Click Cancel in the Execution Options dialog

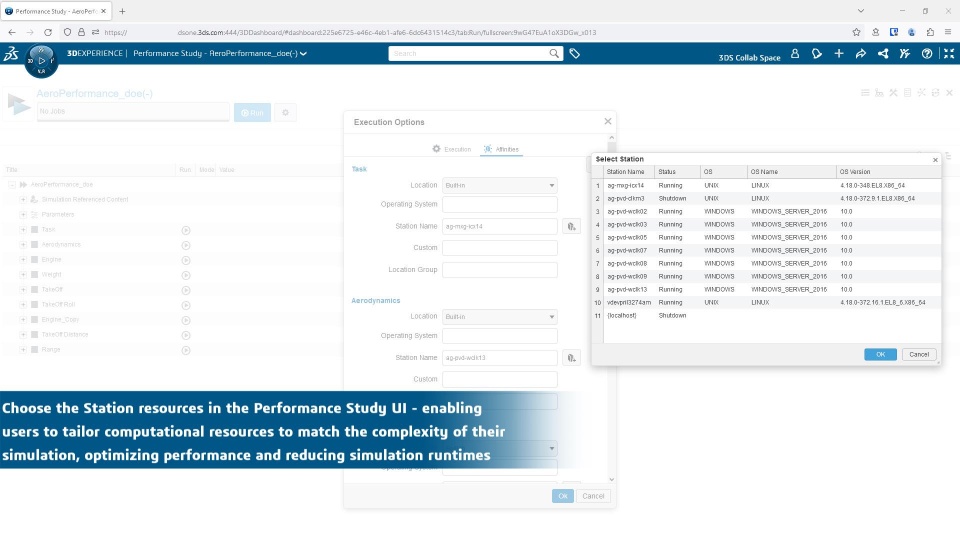click(593, 496)
